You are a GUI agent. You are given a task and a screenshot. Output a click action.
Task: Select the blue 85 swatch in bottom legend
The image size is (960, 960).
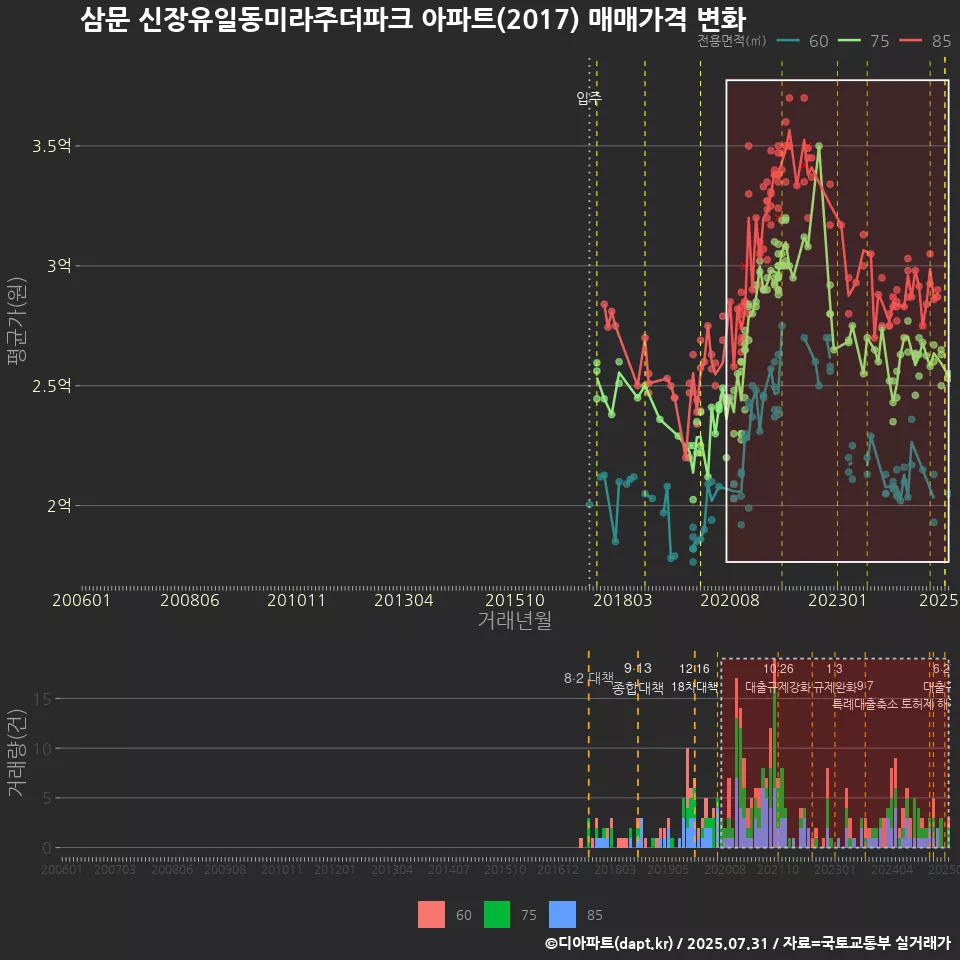point(562,915)
